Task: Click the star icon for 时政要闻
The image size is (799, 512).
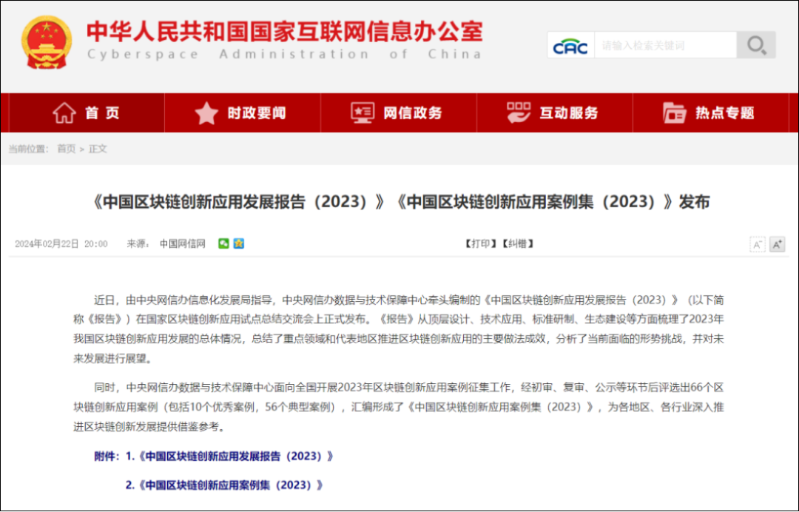Action: click(x=206, y=113)
